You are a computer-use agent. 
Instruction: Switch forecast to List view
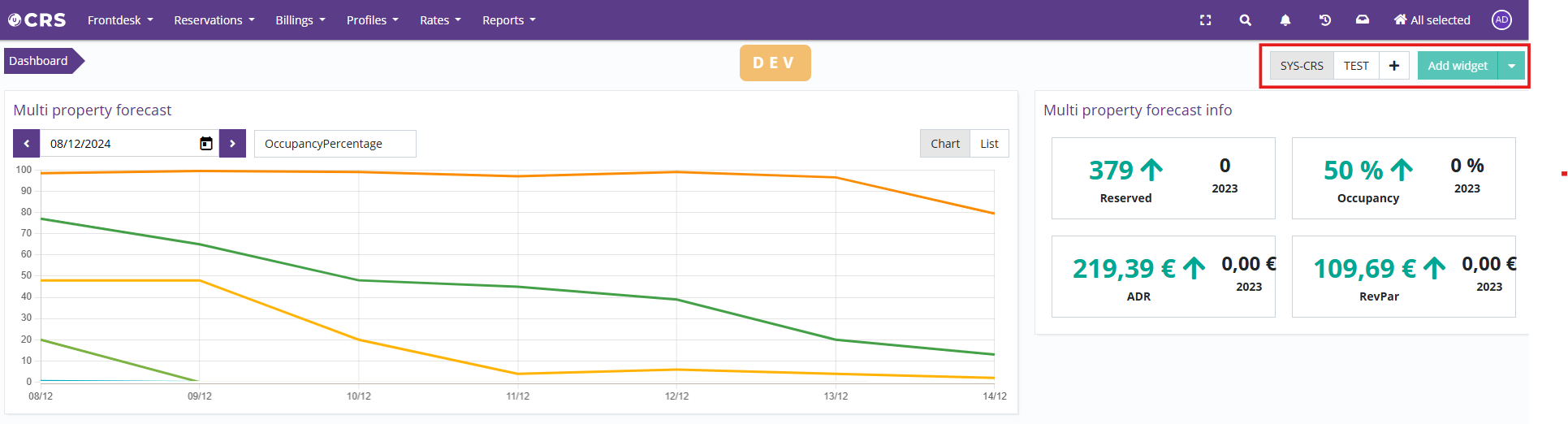pos(989,144)
